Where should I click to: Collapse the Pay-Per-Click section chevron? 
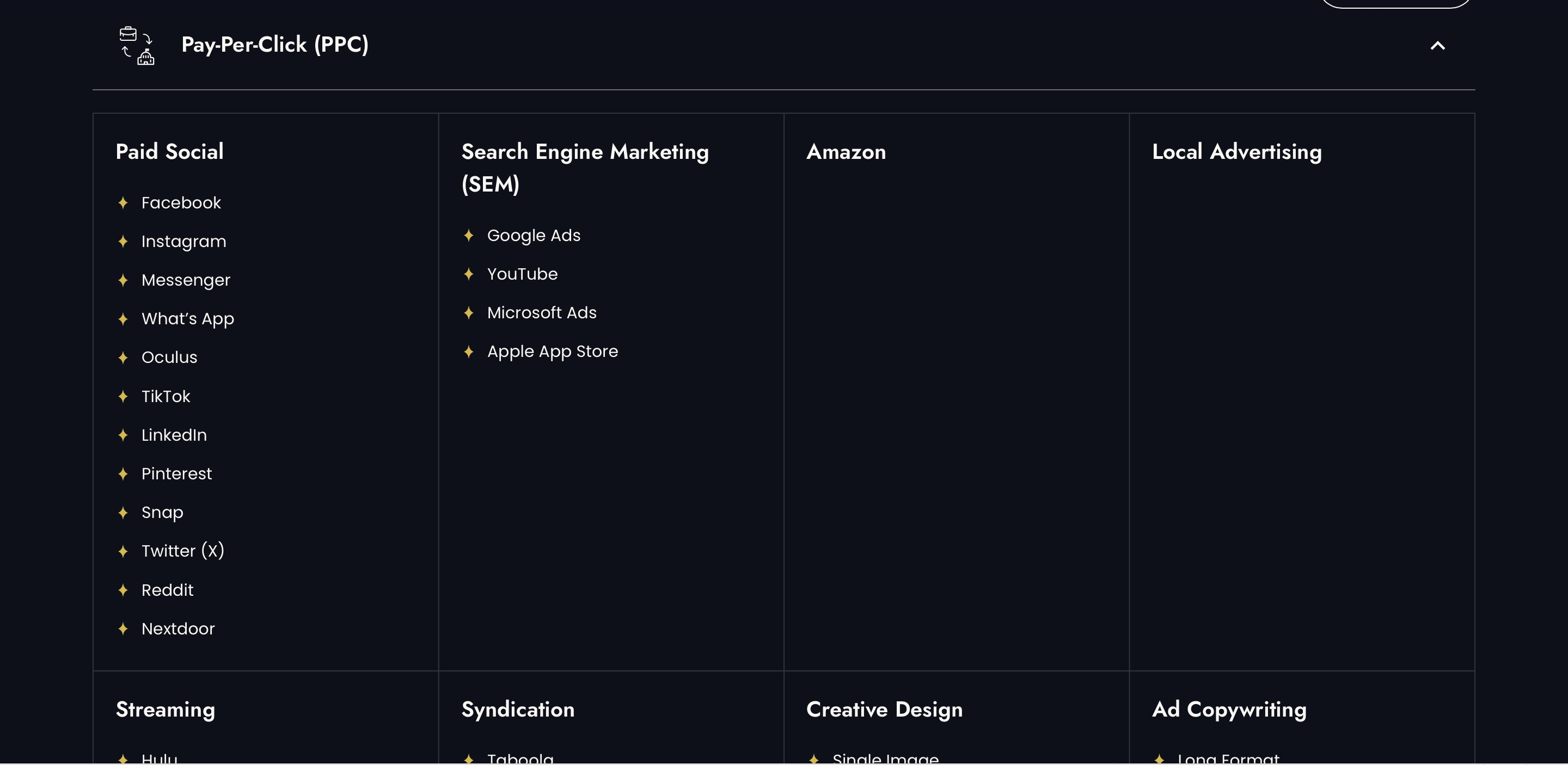1437,46
